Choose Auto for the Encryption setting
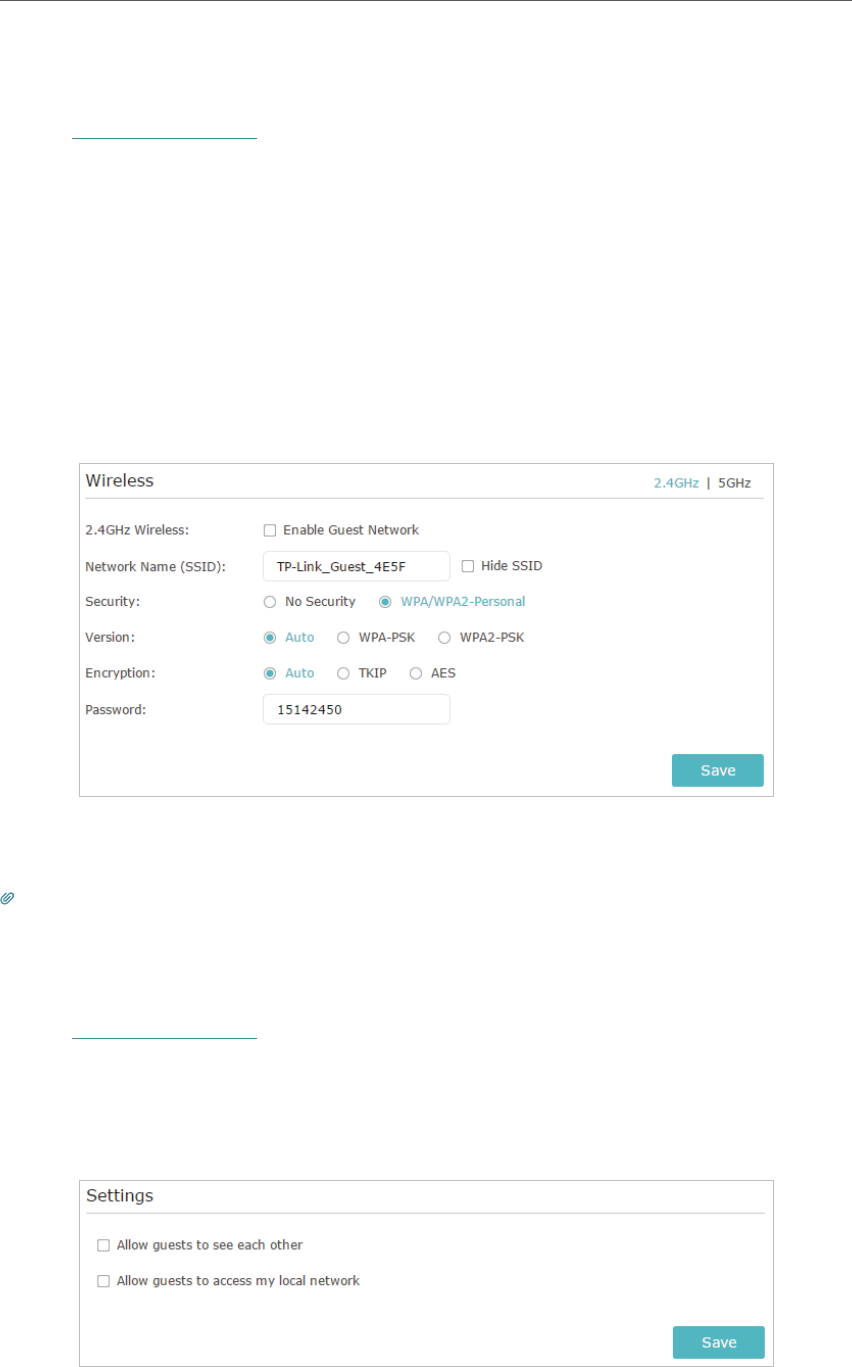The image size is (852, 1367). click(269, 673)
